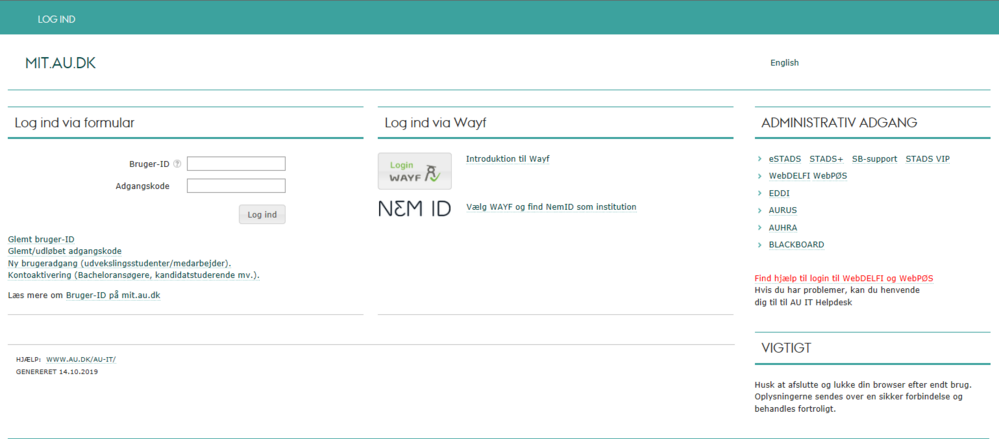Open Glemt bruger-ID link
Image resolution: width=999 pixels, height=439 pixels.
tap(41, 240)
